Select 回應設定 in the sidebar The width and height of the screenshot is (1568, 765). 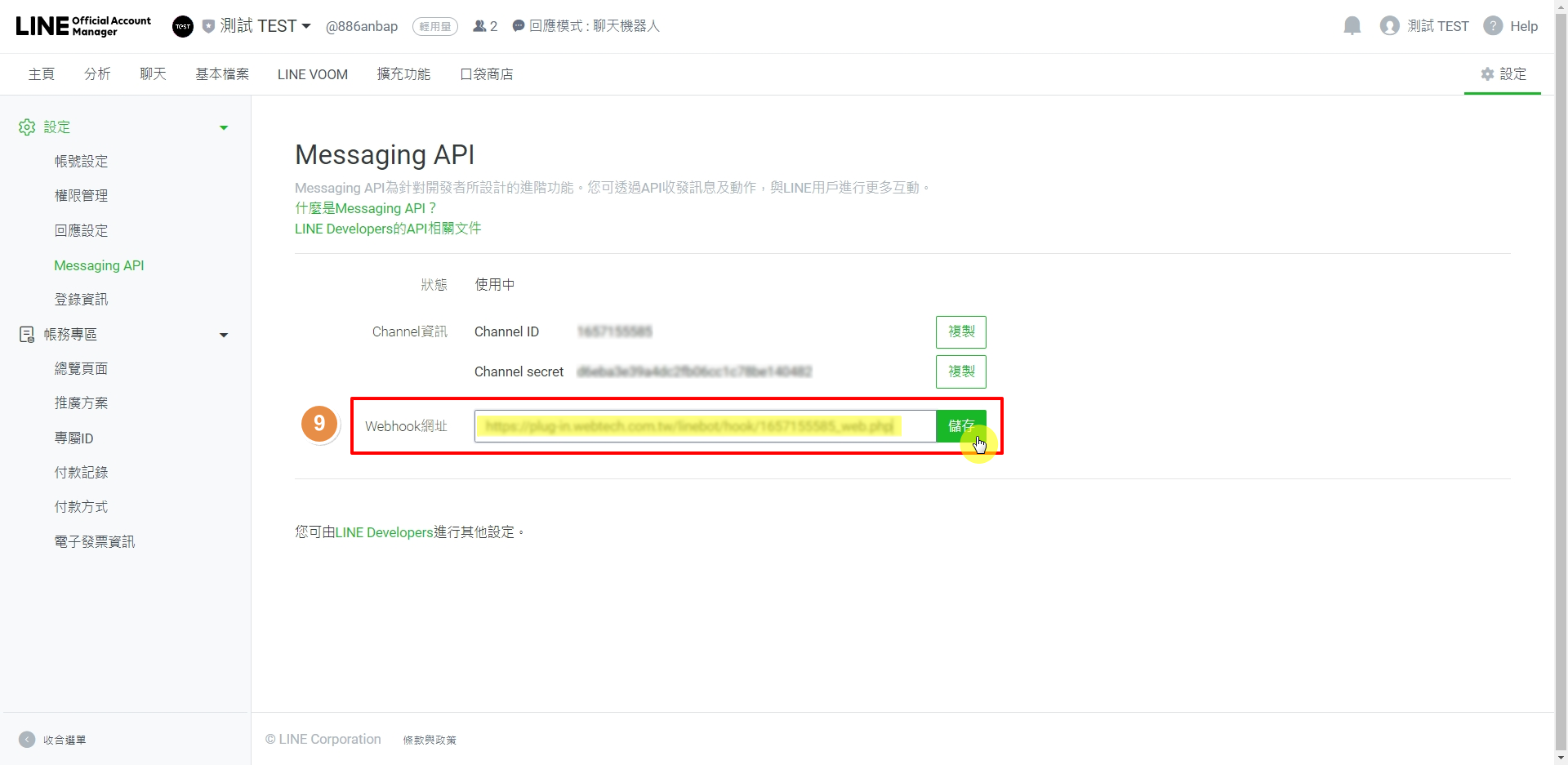(x=81, y=231)
